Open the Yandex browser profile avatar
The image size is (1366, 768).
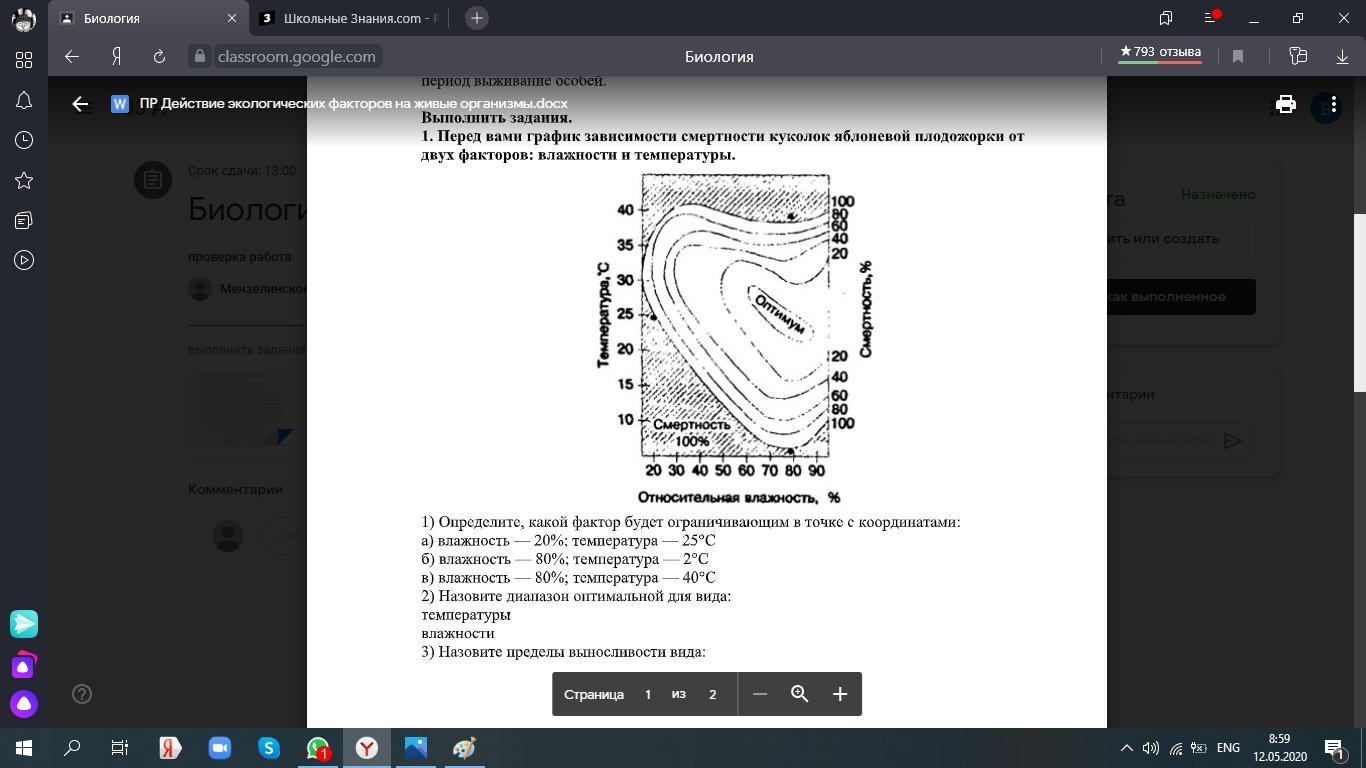click(24, 18)
